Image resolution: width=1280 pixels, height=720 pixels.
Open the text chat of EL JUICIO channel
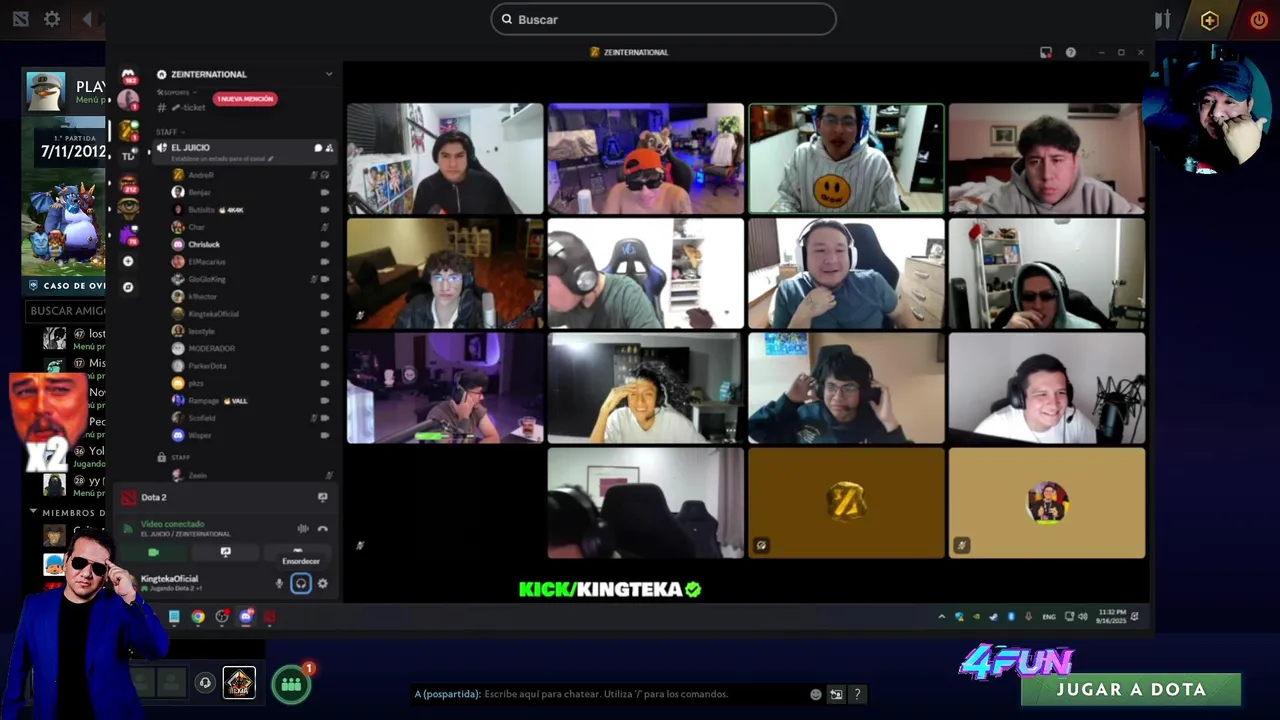pos(318,148)
